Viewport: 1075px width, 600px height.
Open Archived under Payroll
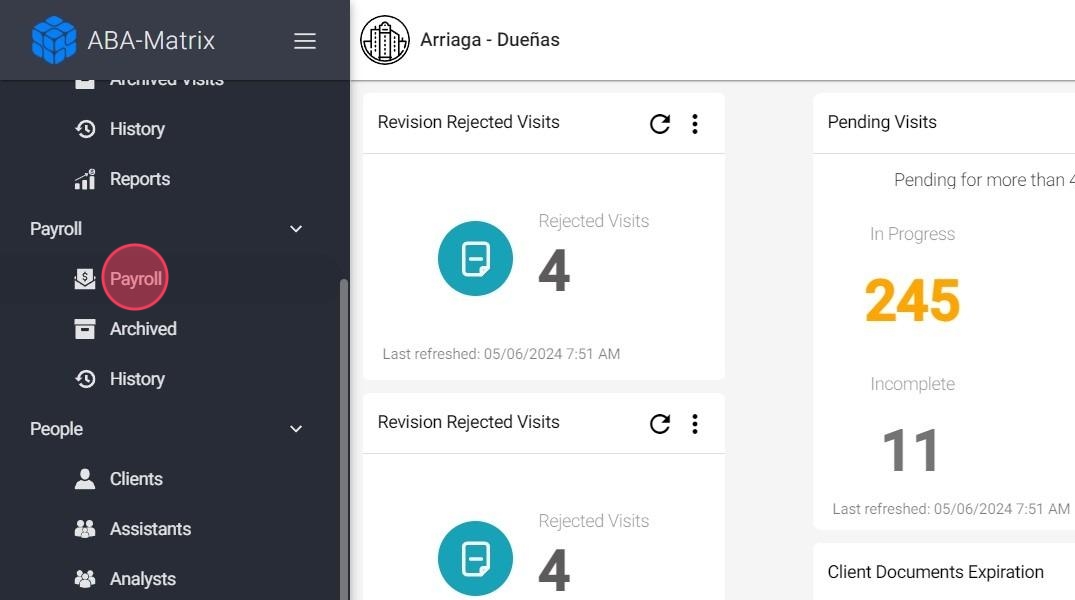click(143, 329)
